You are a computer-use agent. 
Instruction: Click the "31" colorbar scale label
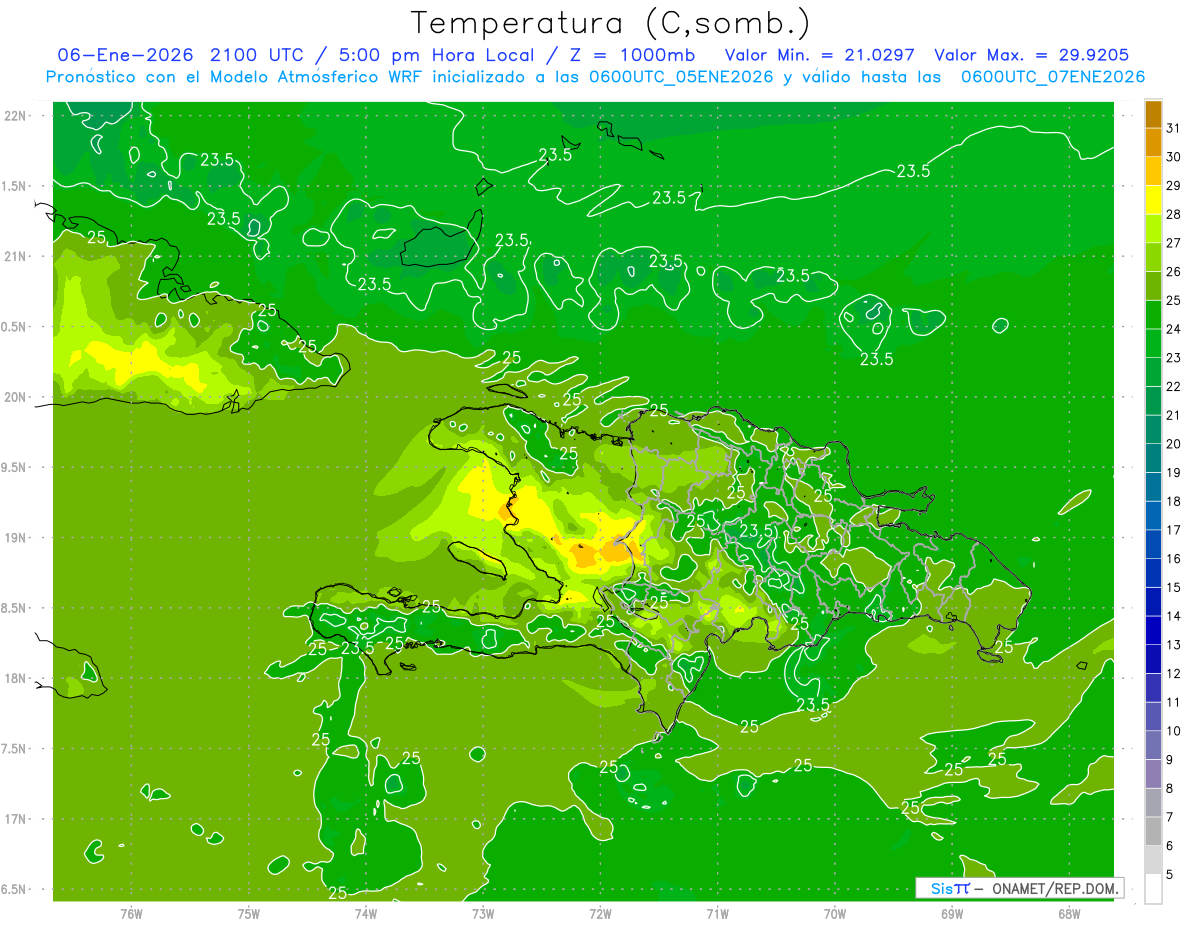[1174, 128]
